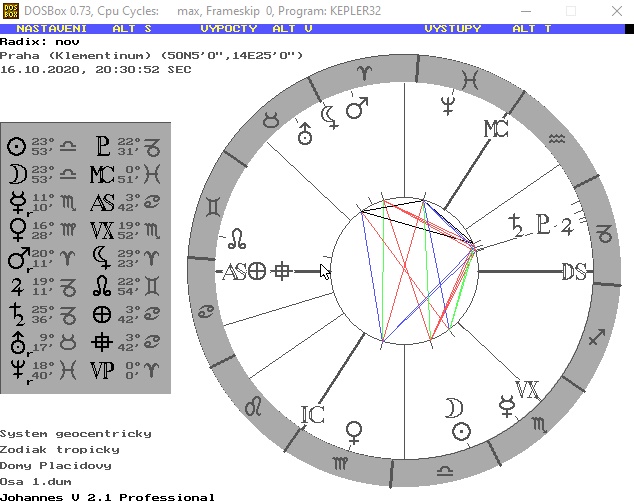Open the NASTAVENI menu
634x502 pixels.
point(51,29)
